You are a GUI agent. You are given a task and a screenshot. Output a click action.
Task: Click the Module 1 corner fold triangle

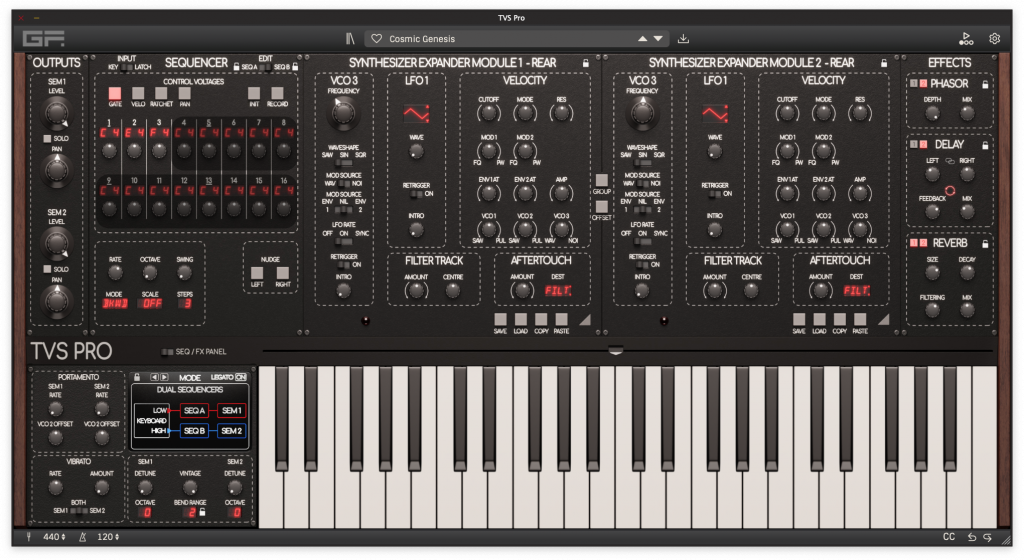tap(584, 319)
